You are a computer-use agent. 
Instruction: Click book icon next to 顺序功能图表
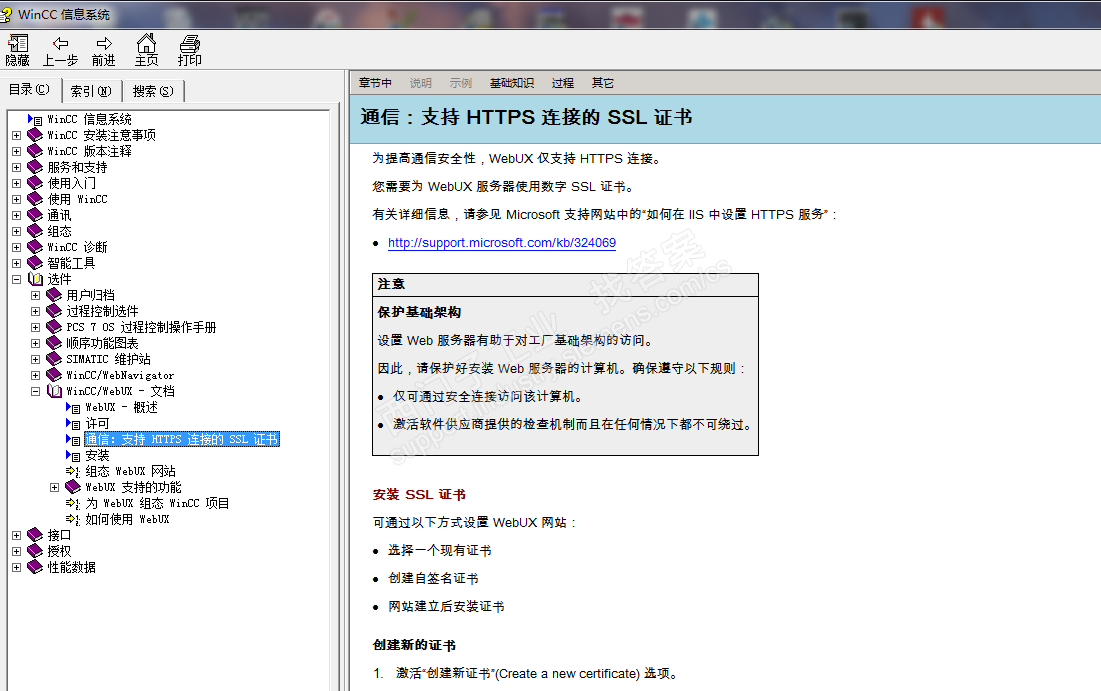click(x=54, y=343)
